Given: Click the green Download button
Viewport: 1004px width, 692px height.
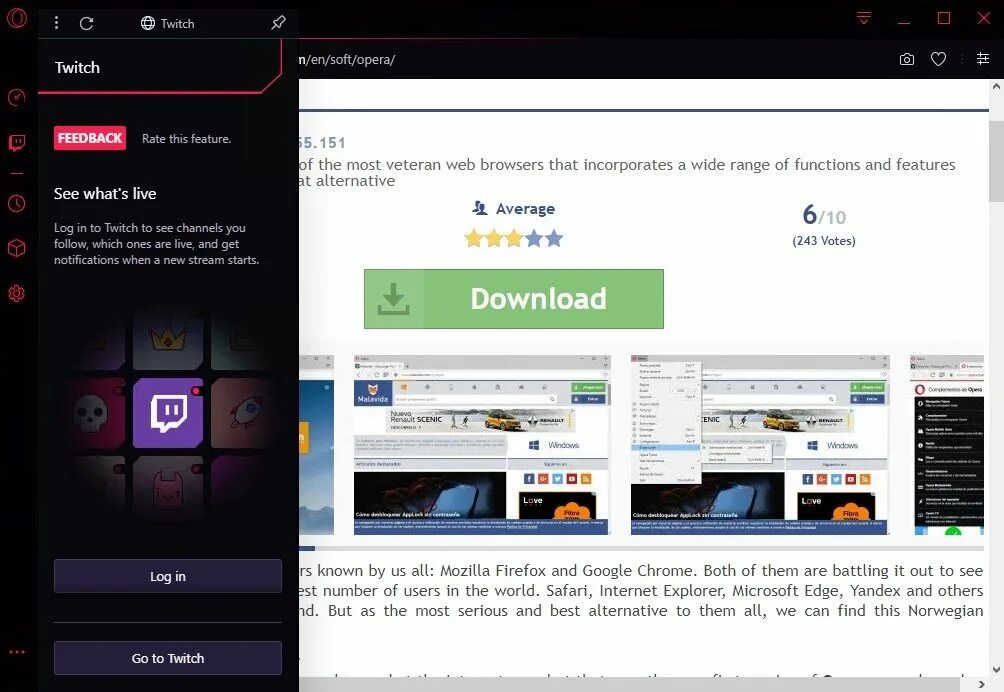Looking at the screenshot, I should tap(514, 299).
